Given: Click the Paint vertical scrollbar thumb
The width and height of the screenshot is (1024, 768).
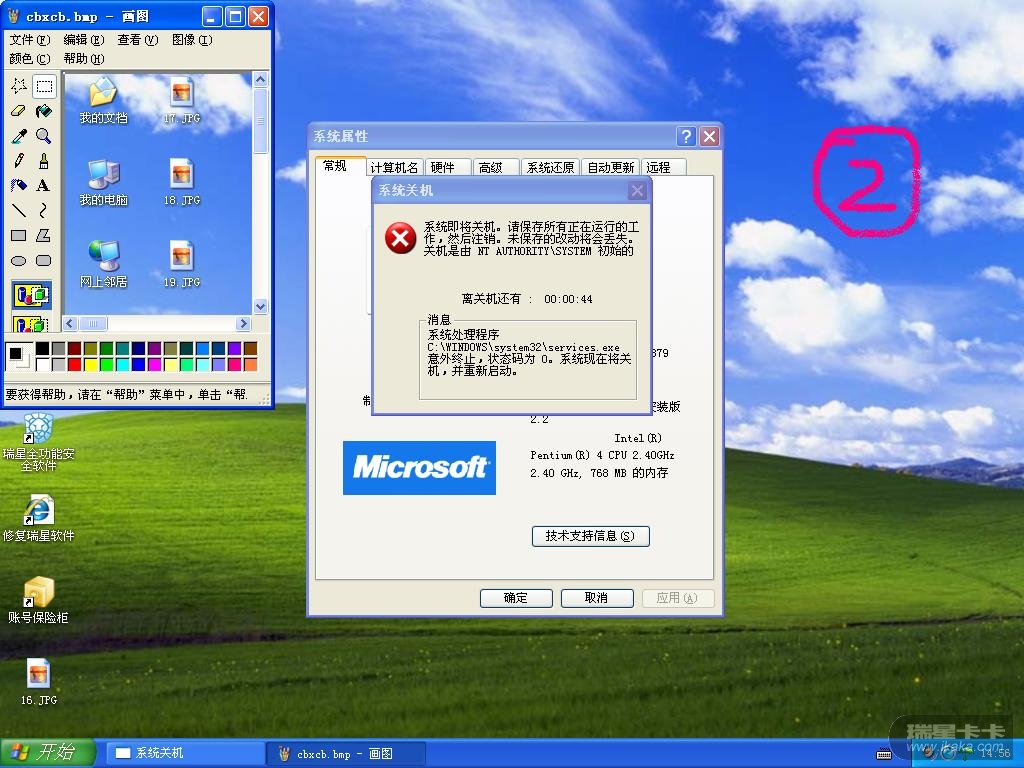Looking at the screenshot, I should point(261,121).
